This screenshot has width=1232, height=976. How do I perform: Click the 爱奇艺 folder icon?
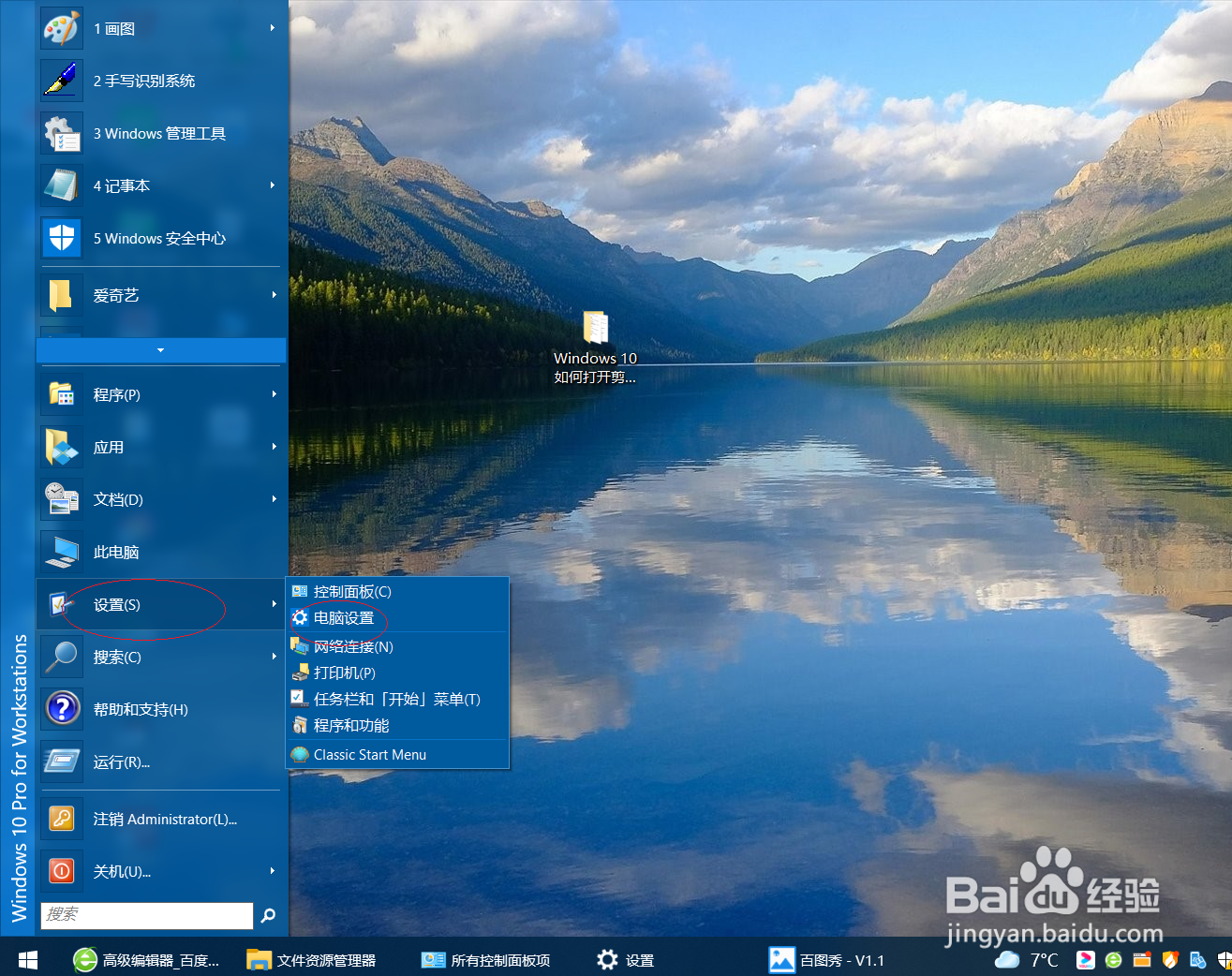tap(62, 295)
